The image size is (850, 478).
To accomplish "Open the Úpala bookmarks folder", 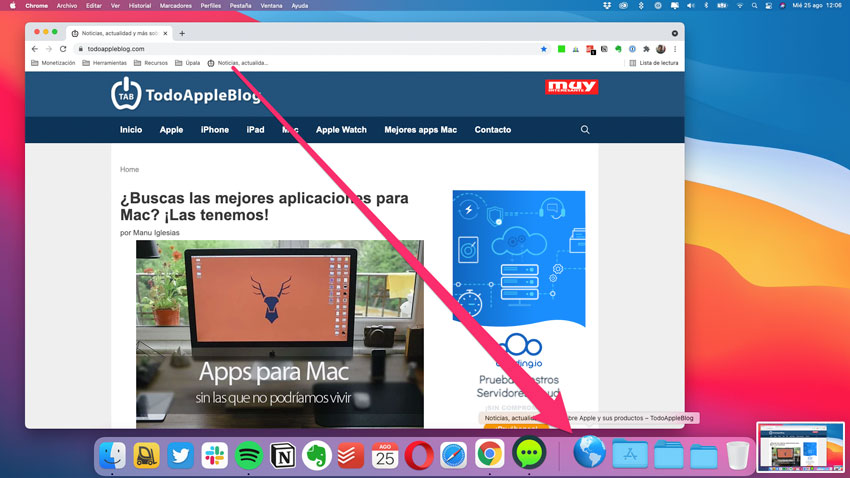I will 188,63.
